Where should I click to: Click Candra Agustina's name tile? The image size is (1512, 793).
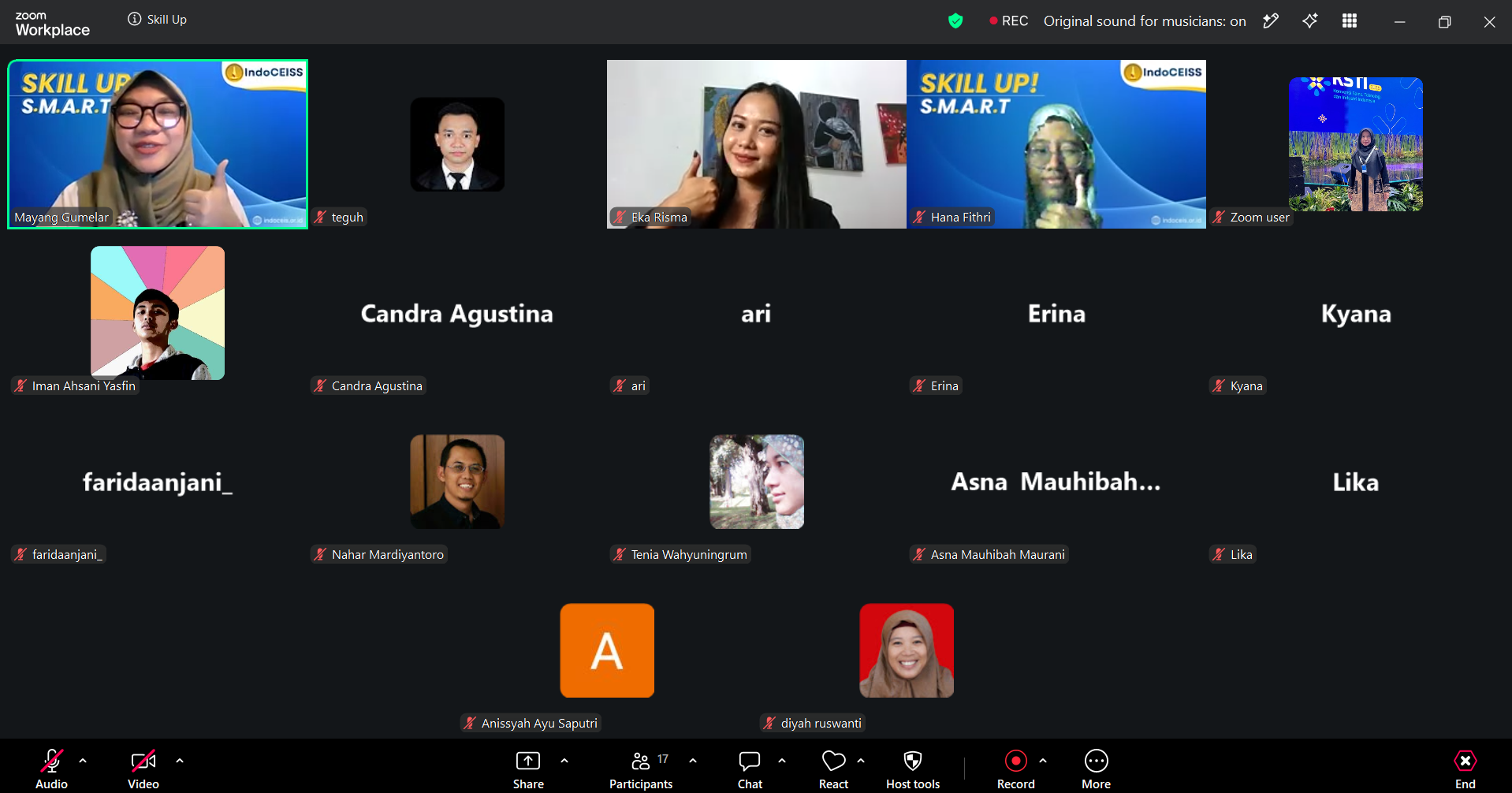coord(457,314)
